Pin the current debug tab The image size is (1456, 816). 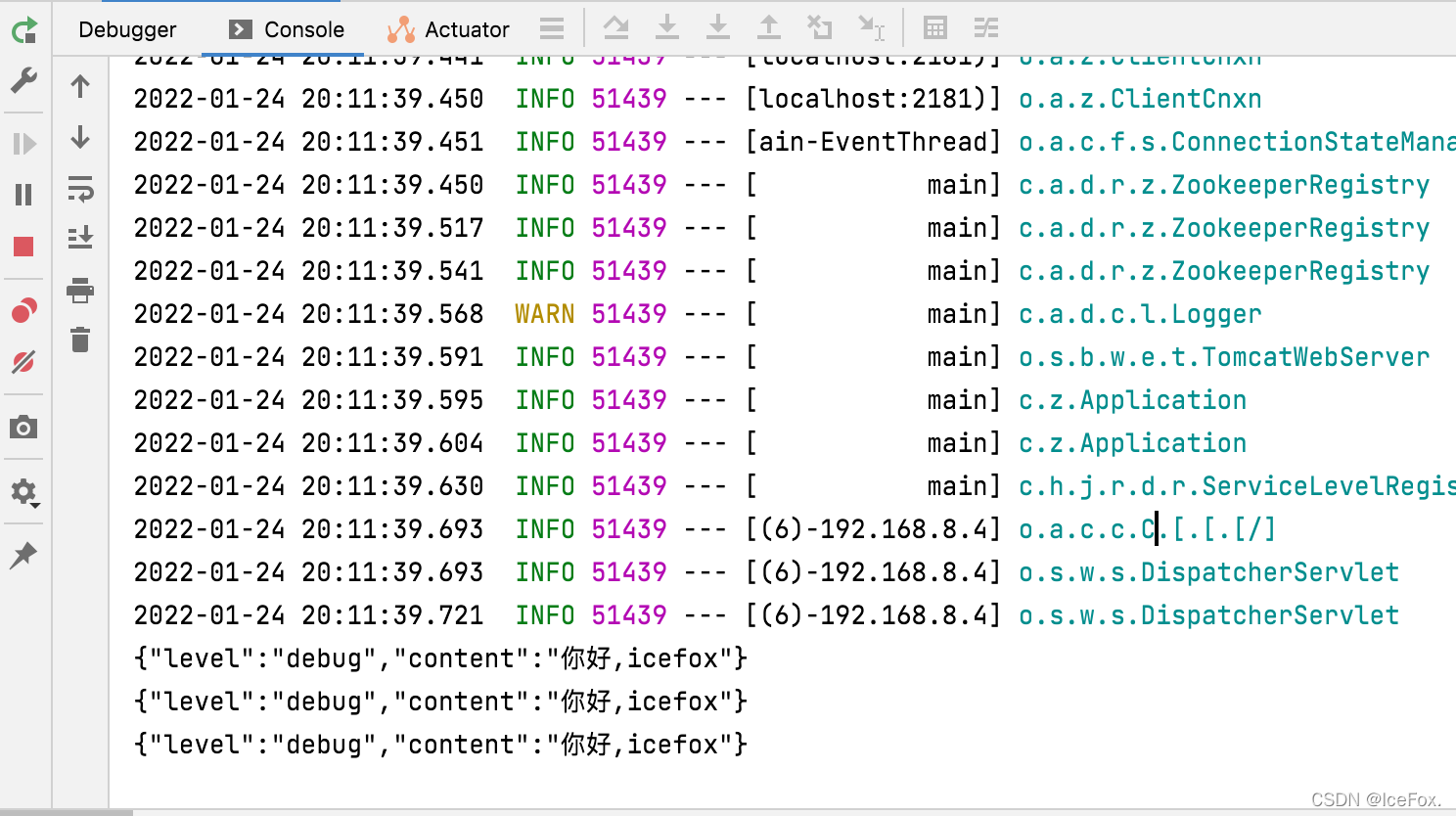23,556
